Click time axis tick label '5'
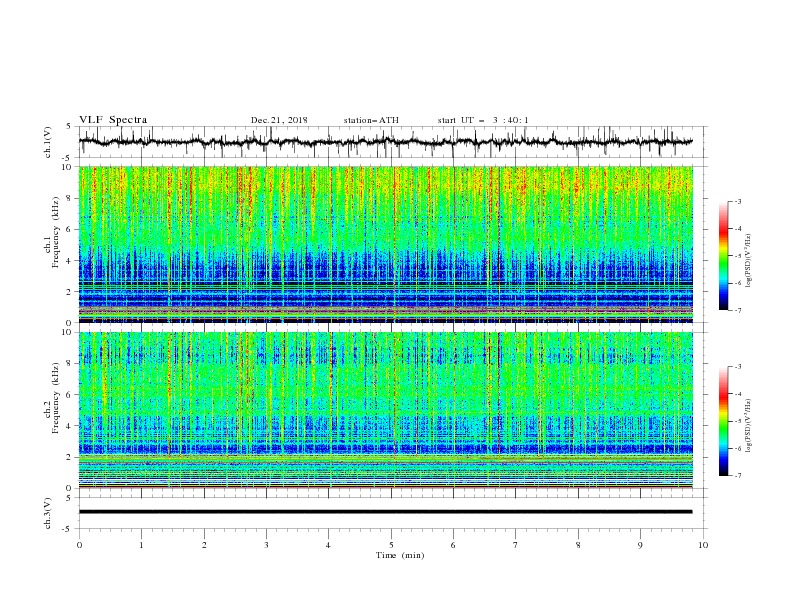 coord(391,545)
